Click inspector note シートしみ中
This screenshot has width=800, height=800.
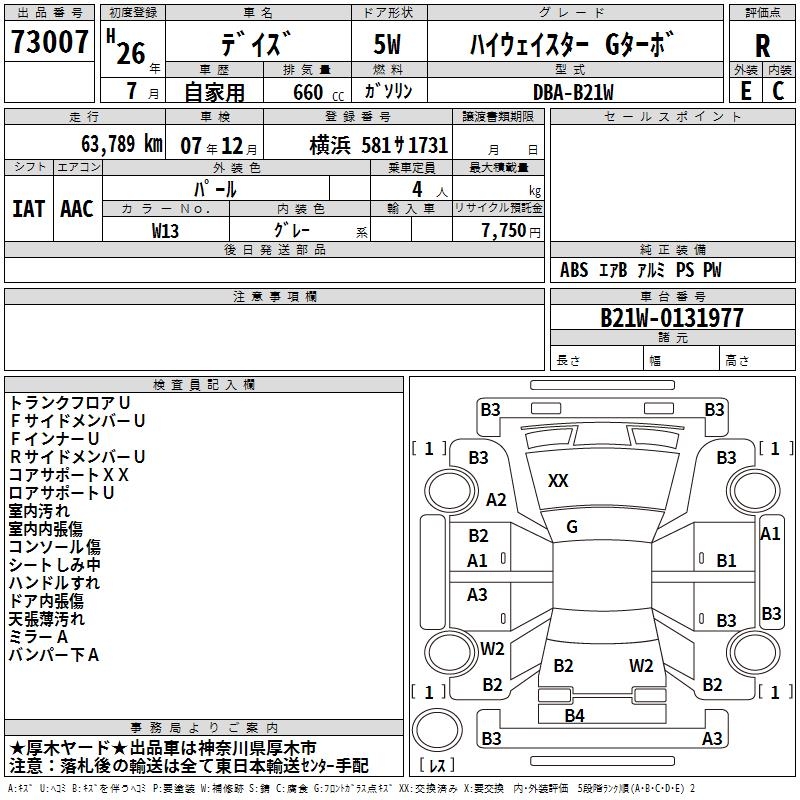(x=55, y=565)
